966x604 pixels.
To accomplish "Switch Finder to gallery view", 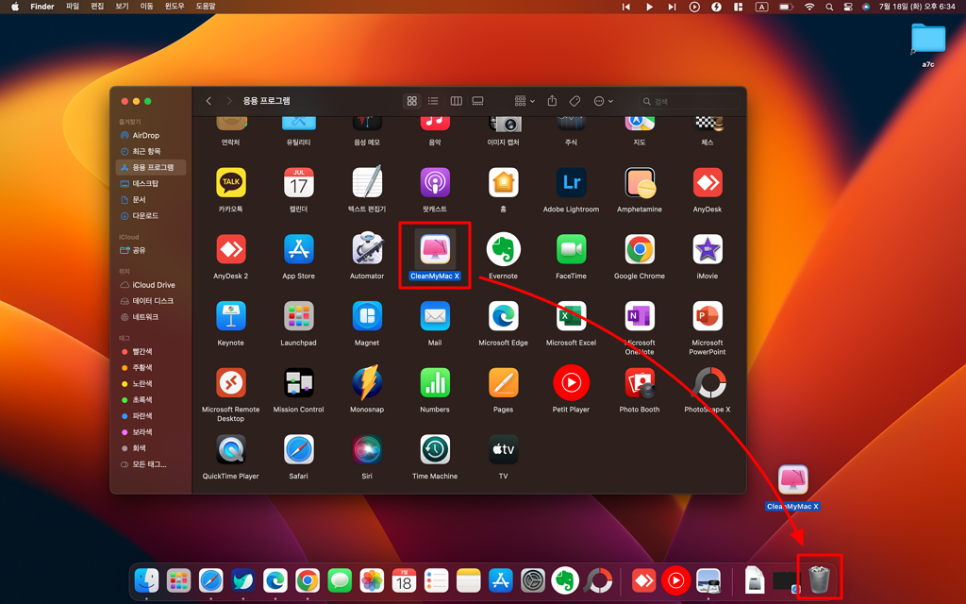I will pos(477,101).
